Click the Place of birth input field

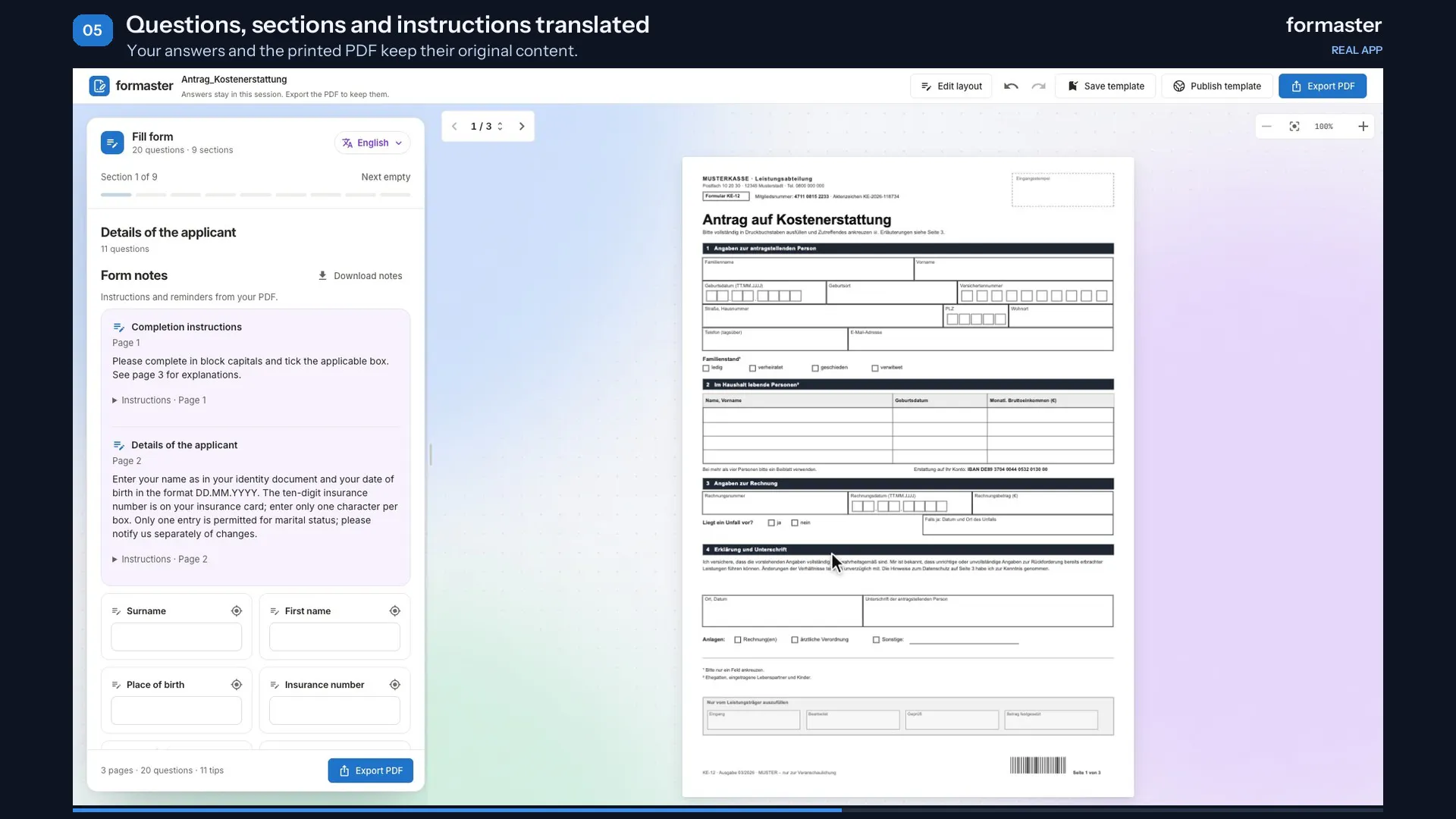[177, 711]
